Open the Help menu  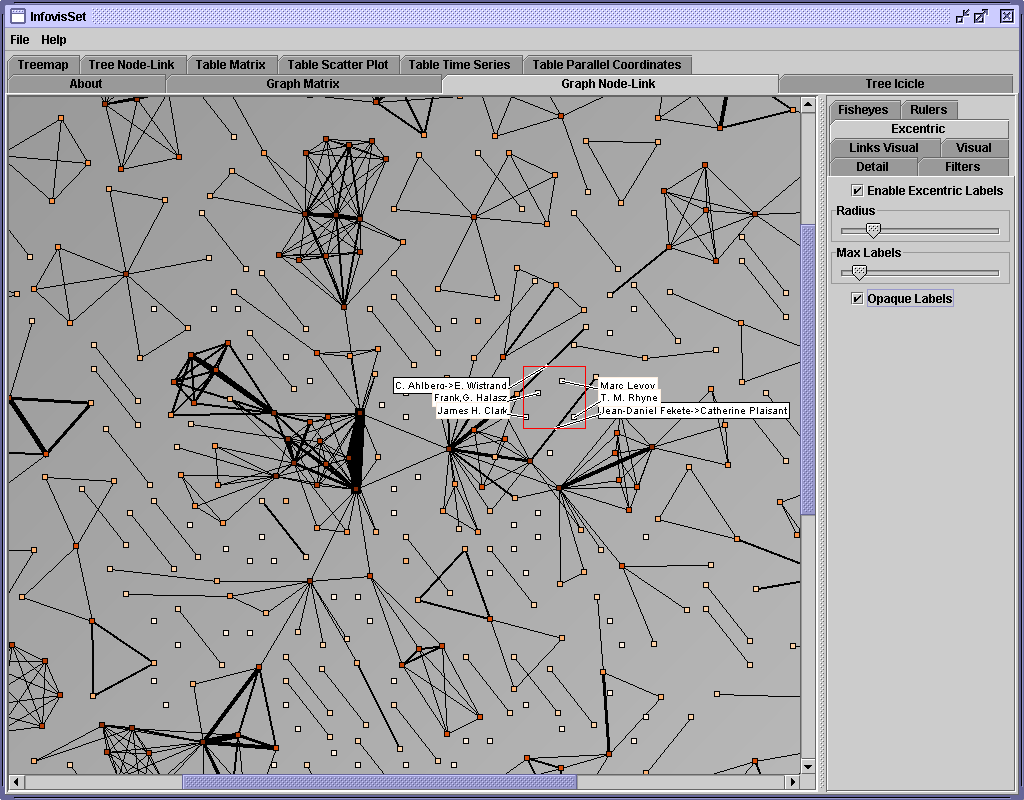point(54,40)
